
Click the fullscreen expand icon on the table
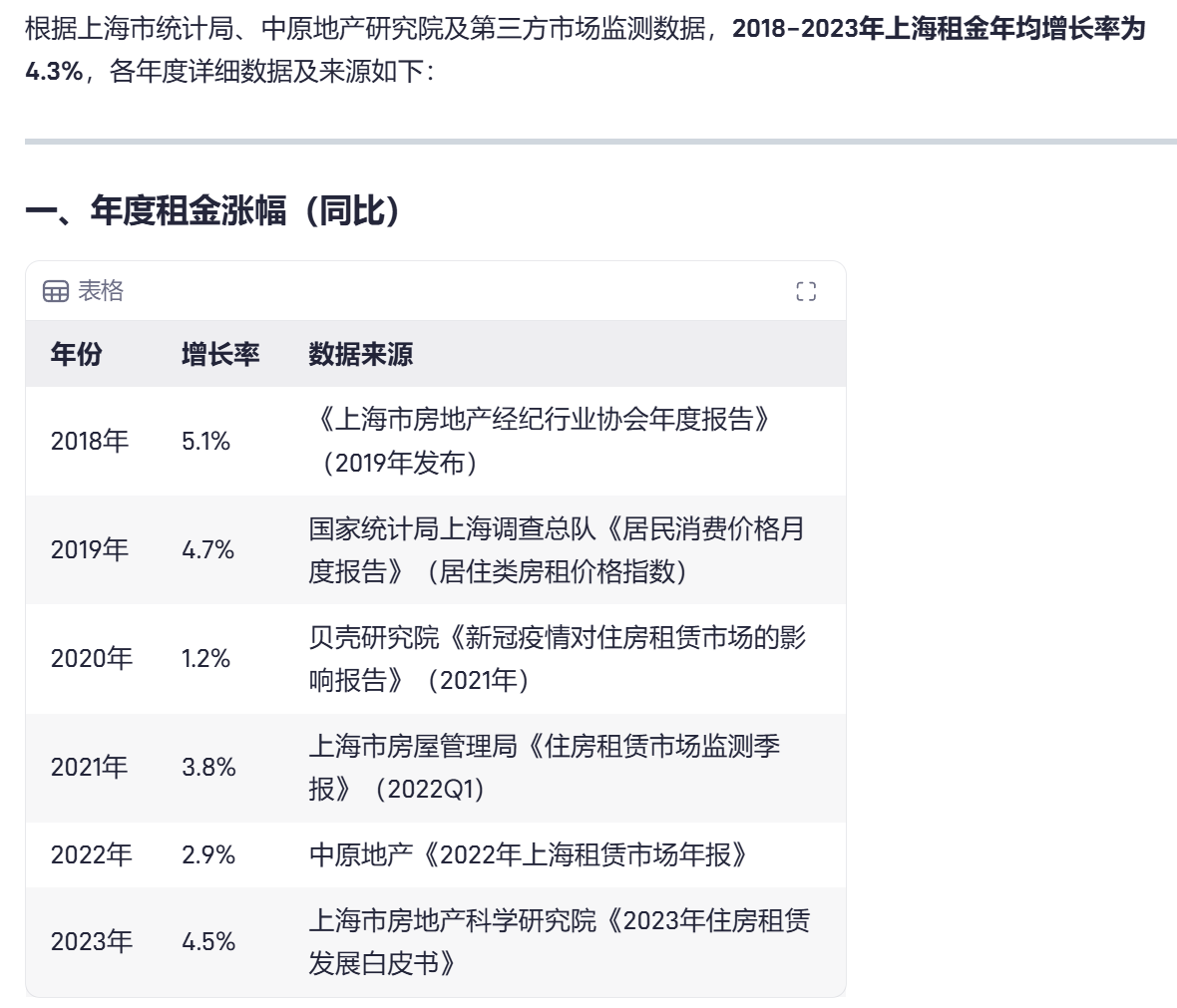[806, 291]
